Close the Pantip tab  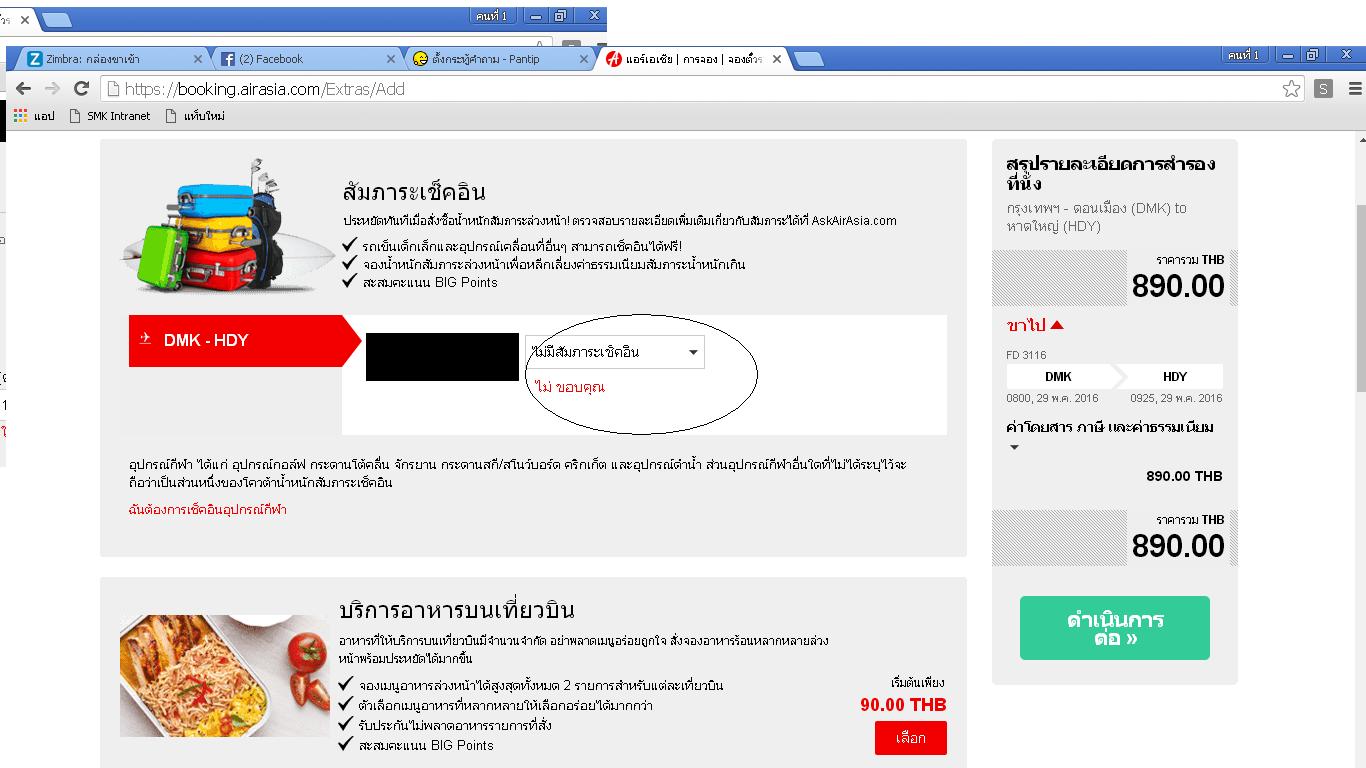tap(584, 59)
